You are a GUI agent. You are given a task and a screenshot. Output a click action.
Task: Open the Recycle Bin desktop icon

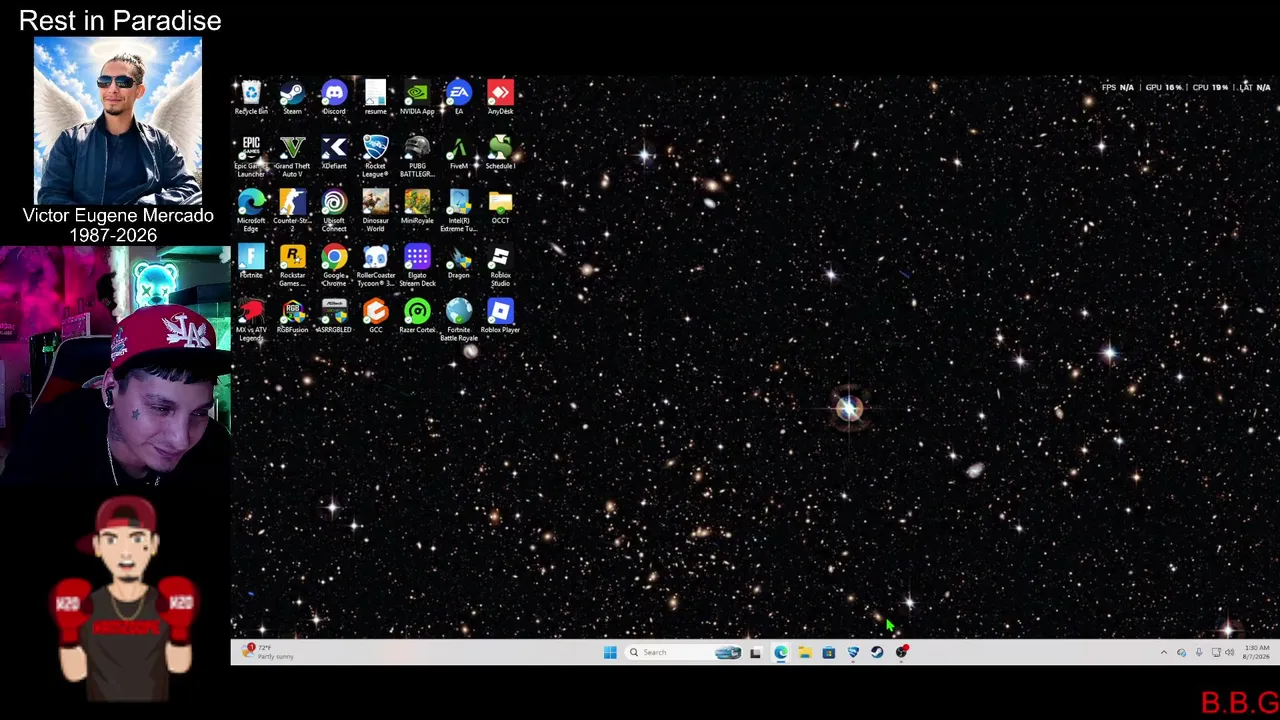(251, 98)
